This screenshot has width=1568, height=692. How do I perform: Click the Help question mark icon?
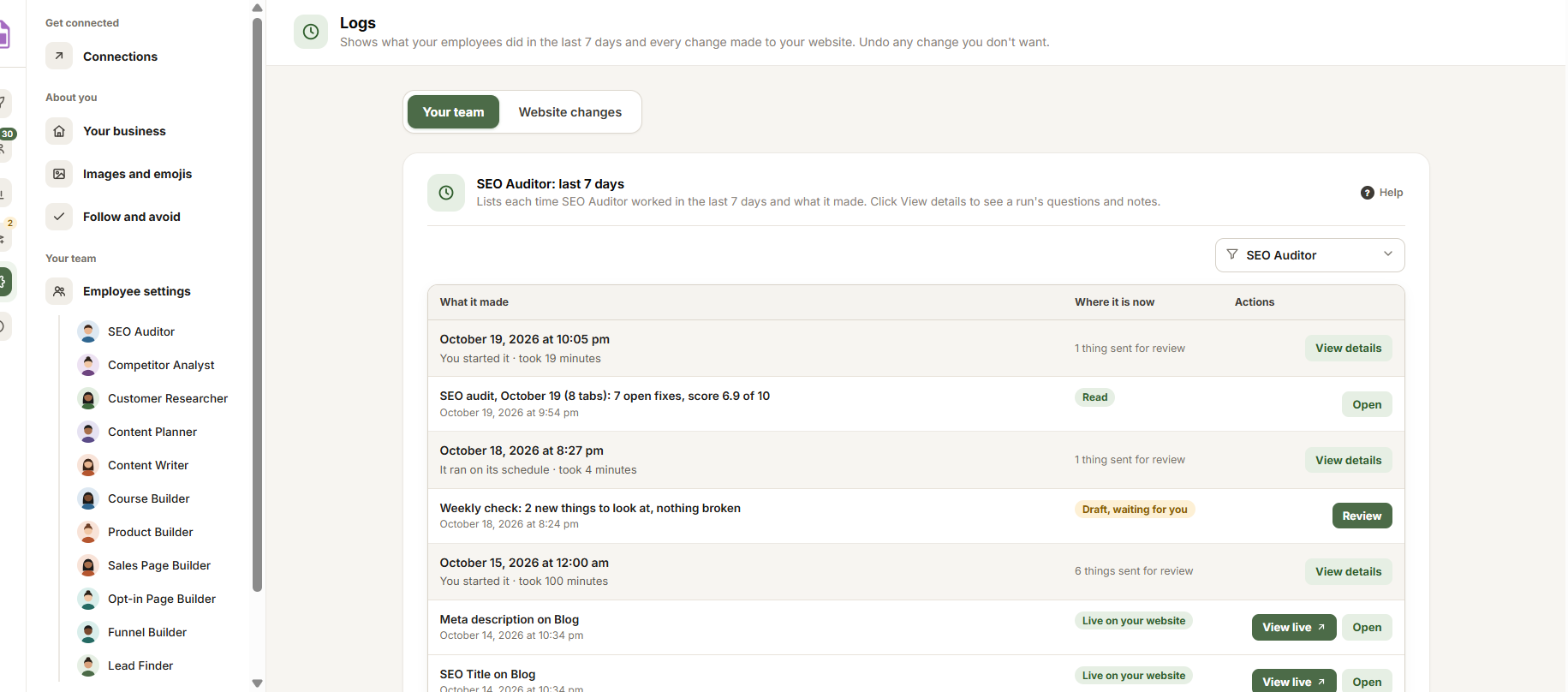[1367, 193]
